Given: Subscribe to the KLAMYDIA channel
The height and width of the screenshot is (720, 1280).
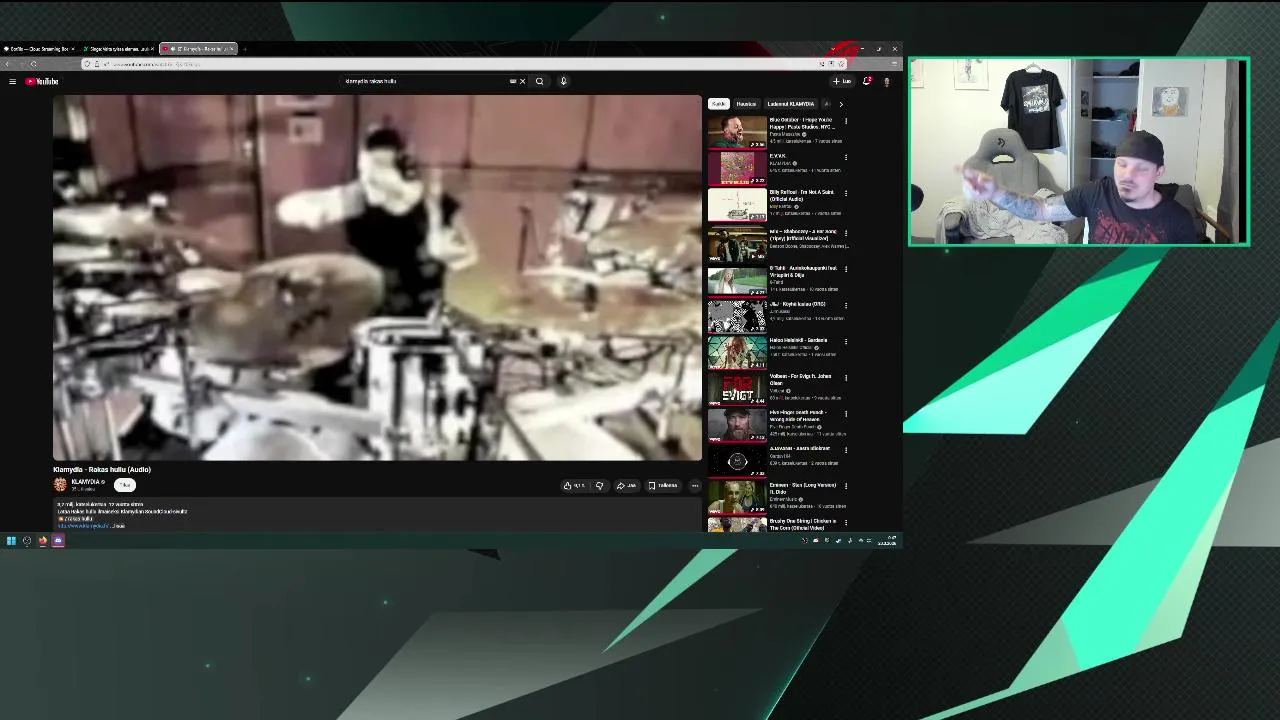Looking at the screenshot, I should pos(124,485).
